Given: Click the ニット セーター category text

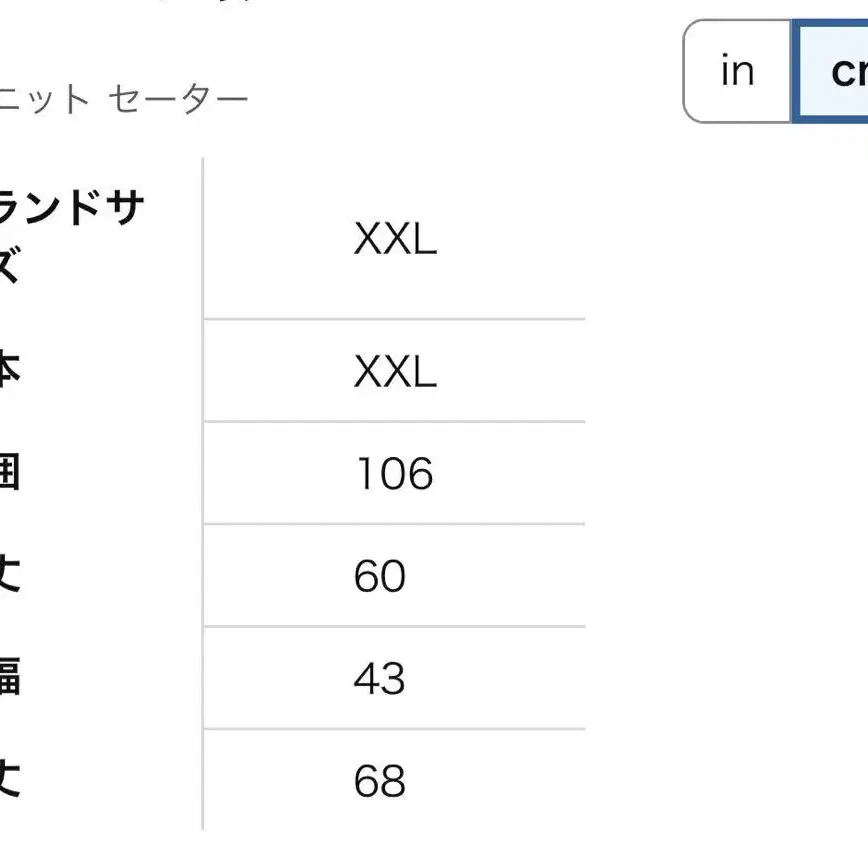Looking at the screenshot, I should click(124, 99).
